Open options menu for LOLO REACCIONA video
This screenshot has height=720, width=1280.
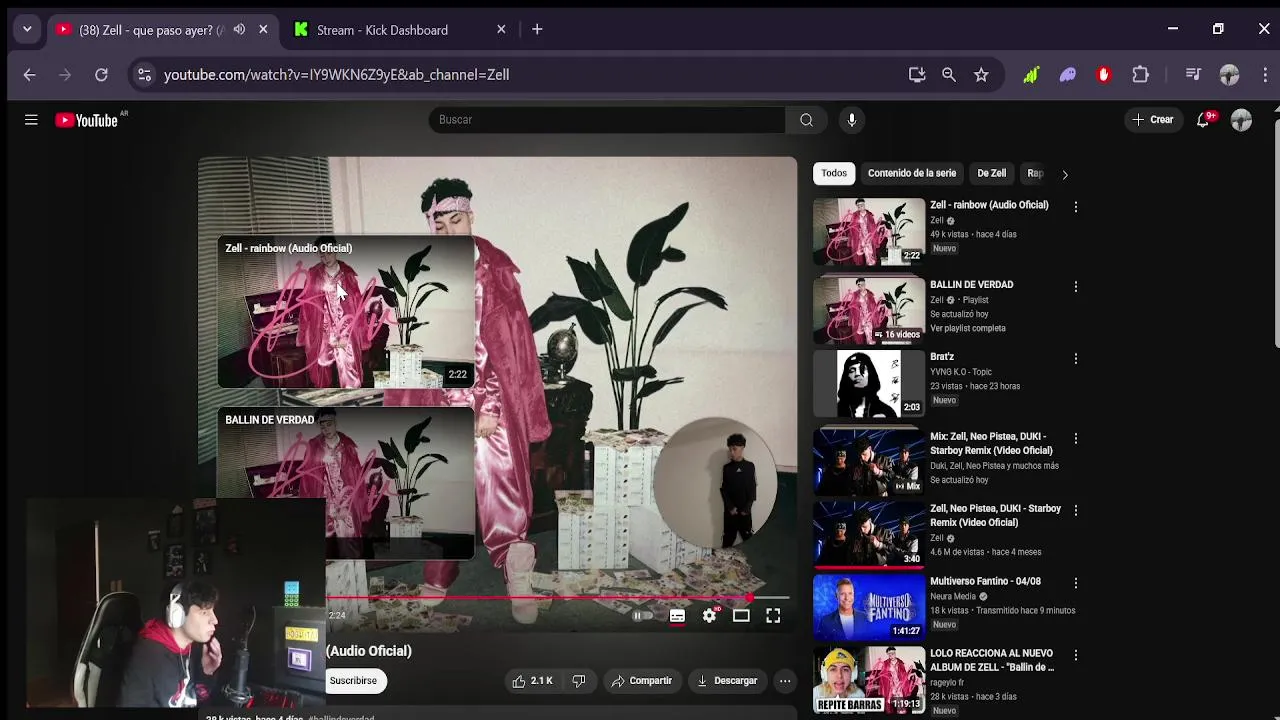click(x=1076, y=655)
